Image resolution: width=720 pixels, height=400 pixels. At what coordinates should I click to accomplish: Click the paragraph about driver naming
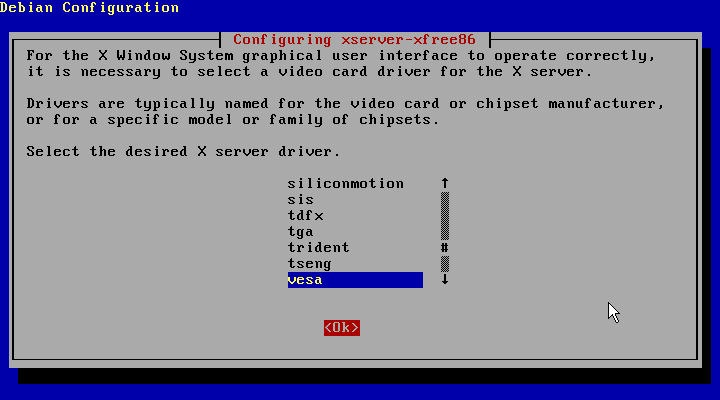345,112
